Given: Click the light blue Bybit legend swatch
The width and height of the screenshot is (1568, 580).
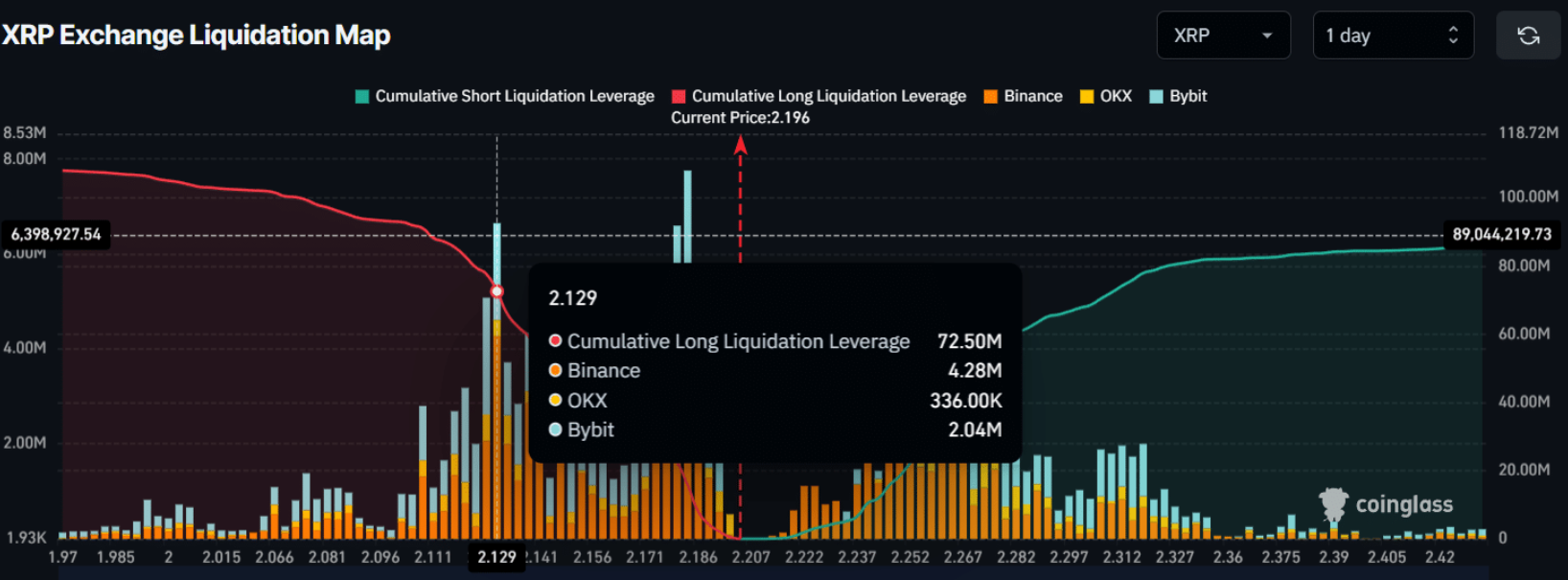Looking at the screenshot, I should click(x=1156, y=96).
